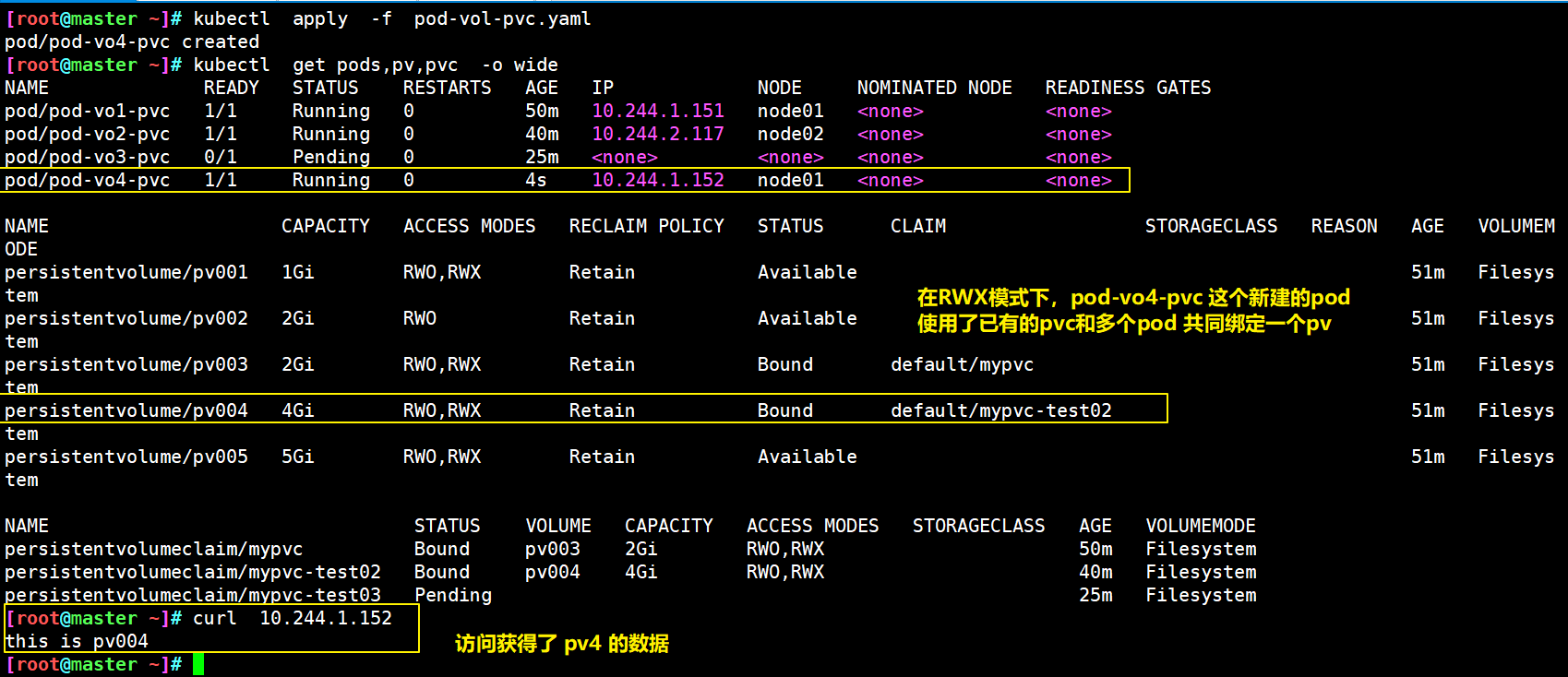The width and height of the screenshot is (1568, 677).
Task: Click persistentvolume/pv004 name
Action: click(x=126, y=410)
